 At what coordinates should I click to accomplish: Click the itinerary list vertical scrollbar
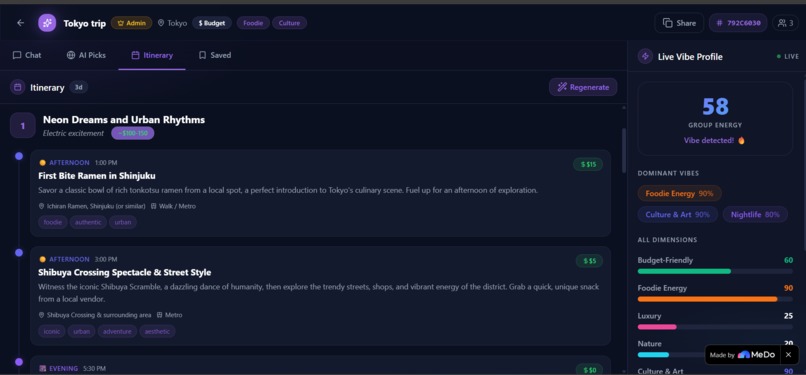pos(624,150)
